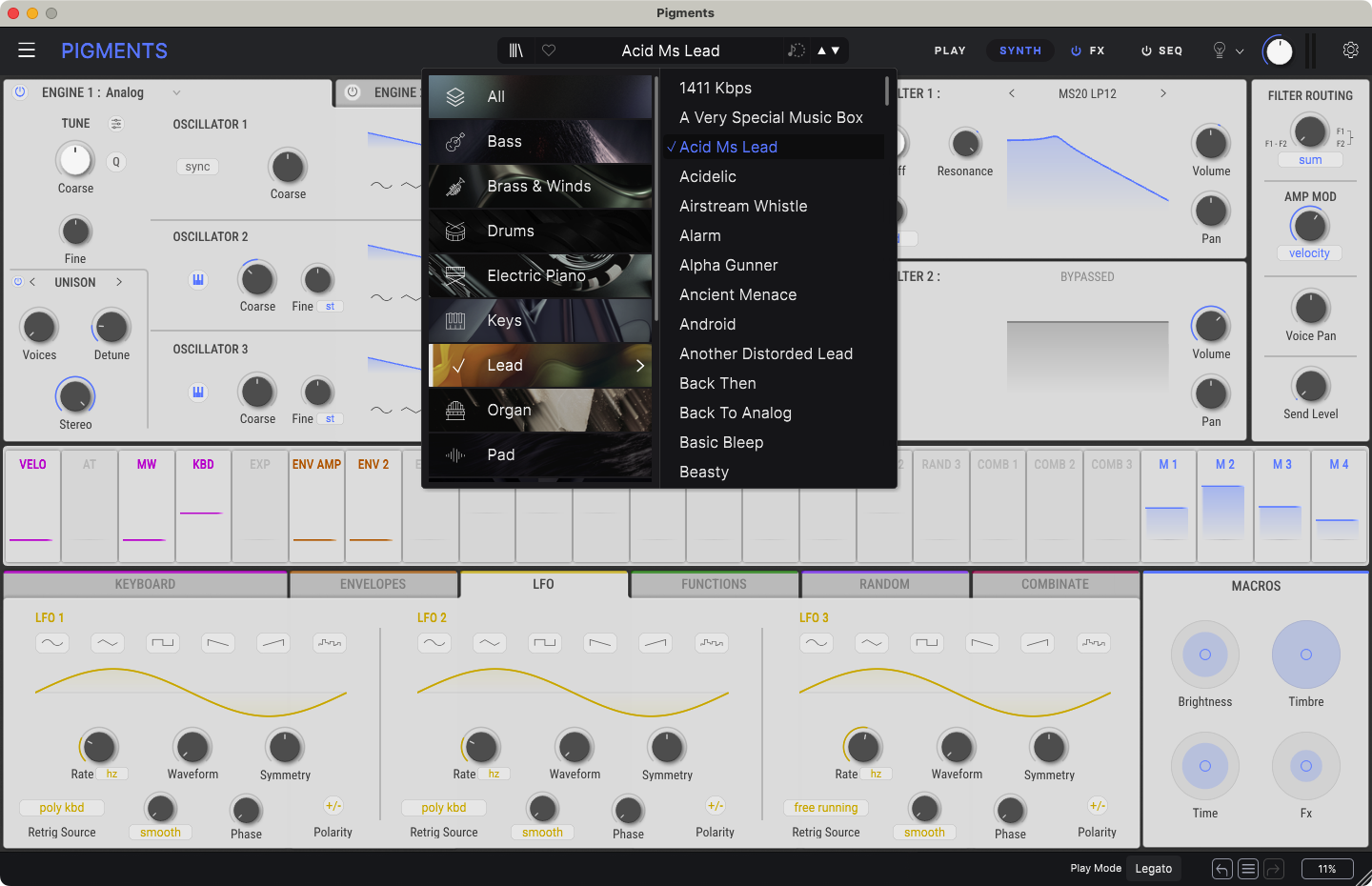
Task: Open the Play Mode Legato dropdown
Action: 1153,869
